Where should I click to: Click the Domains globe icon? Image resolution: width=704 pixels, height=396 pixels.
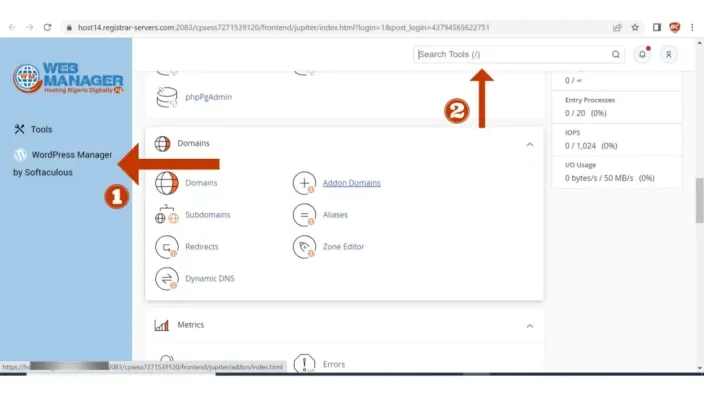click(x=167, y=183)
